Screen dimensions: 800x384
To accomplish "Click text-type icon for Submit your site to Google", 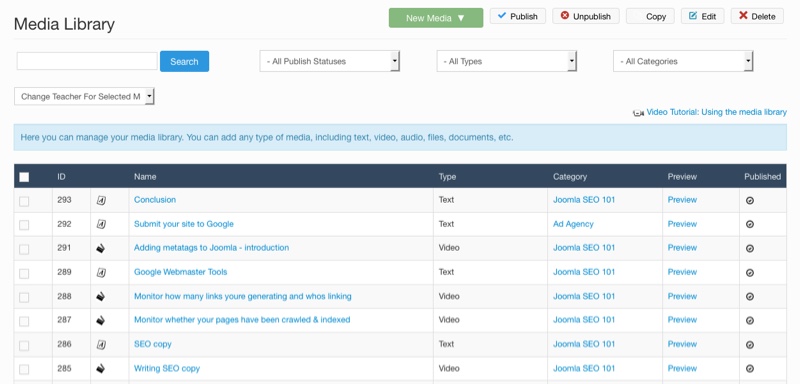I will tap(101, 224).
